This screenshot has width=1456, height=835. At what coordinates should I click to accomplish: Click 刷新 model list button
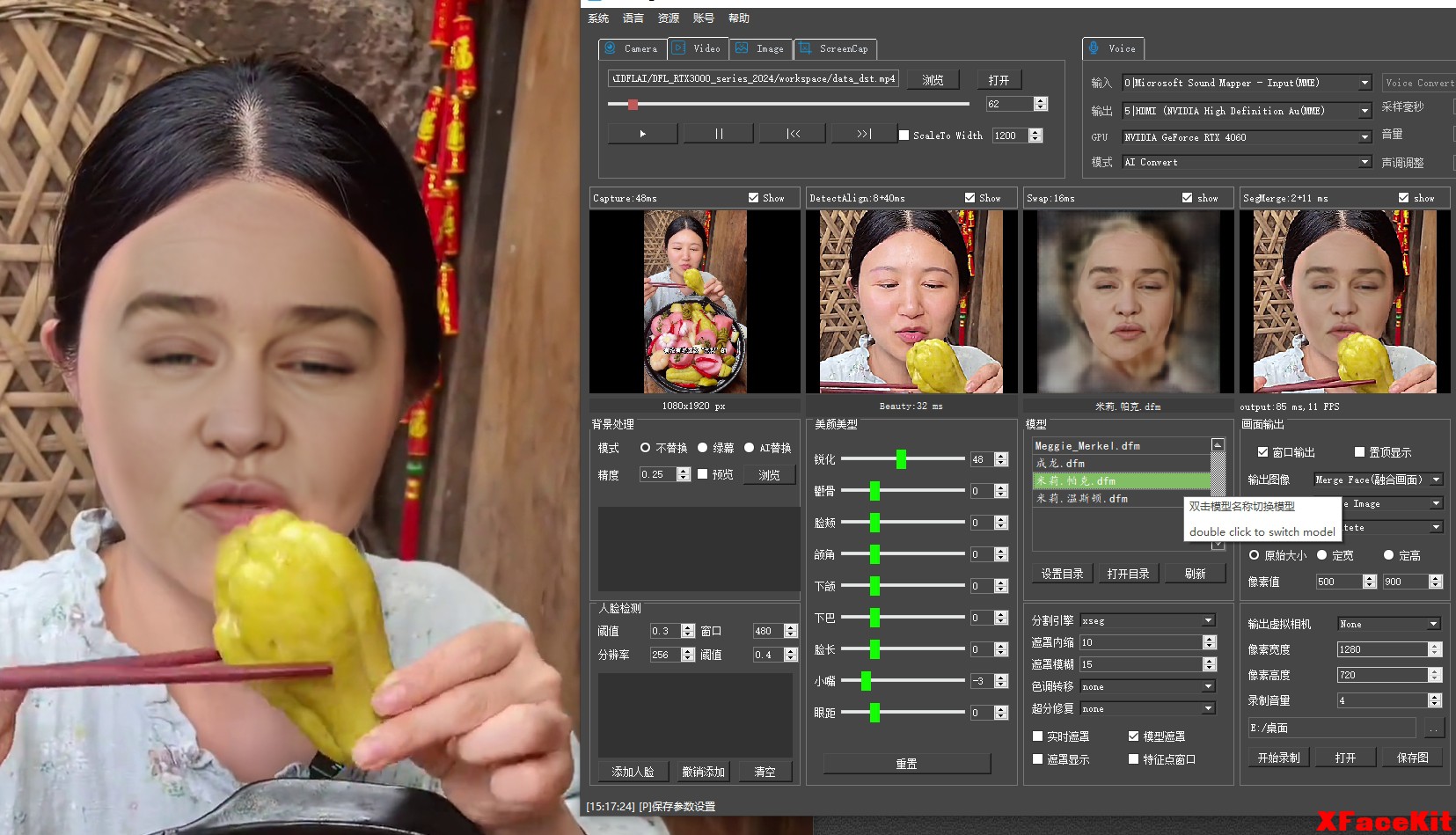click(x=1195, y=574)
